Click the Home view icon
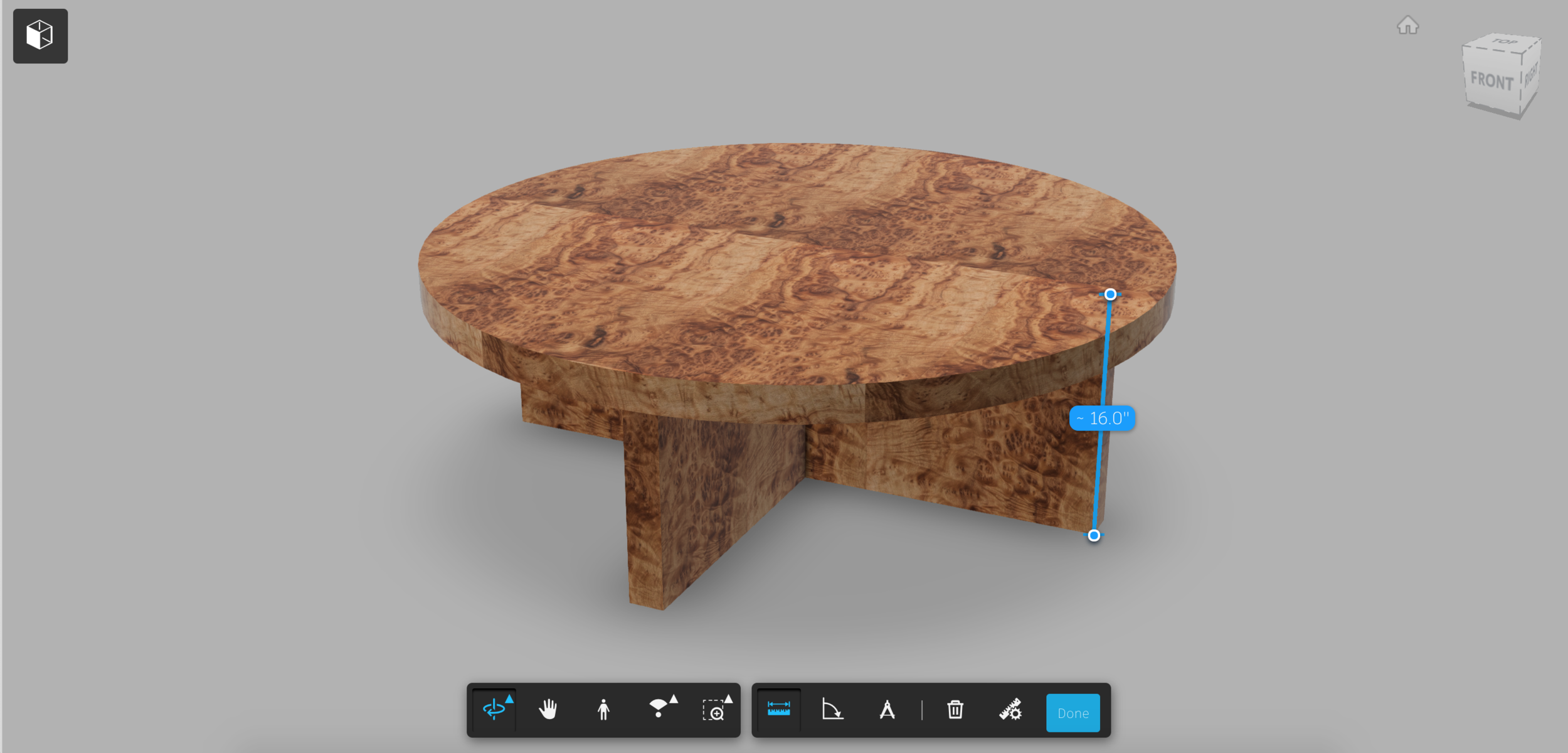1568x753 pixels. coord(1407,26)
